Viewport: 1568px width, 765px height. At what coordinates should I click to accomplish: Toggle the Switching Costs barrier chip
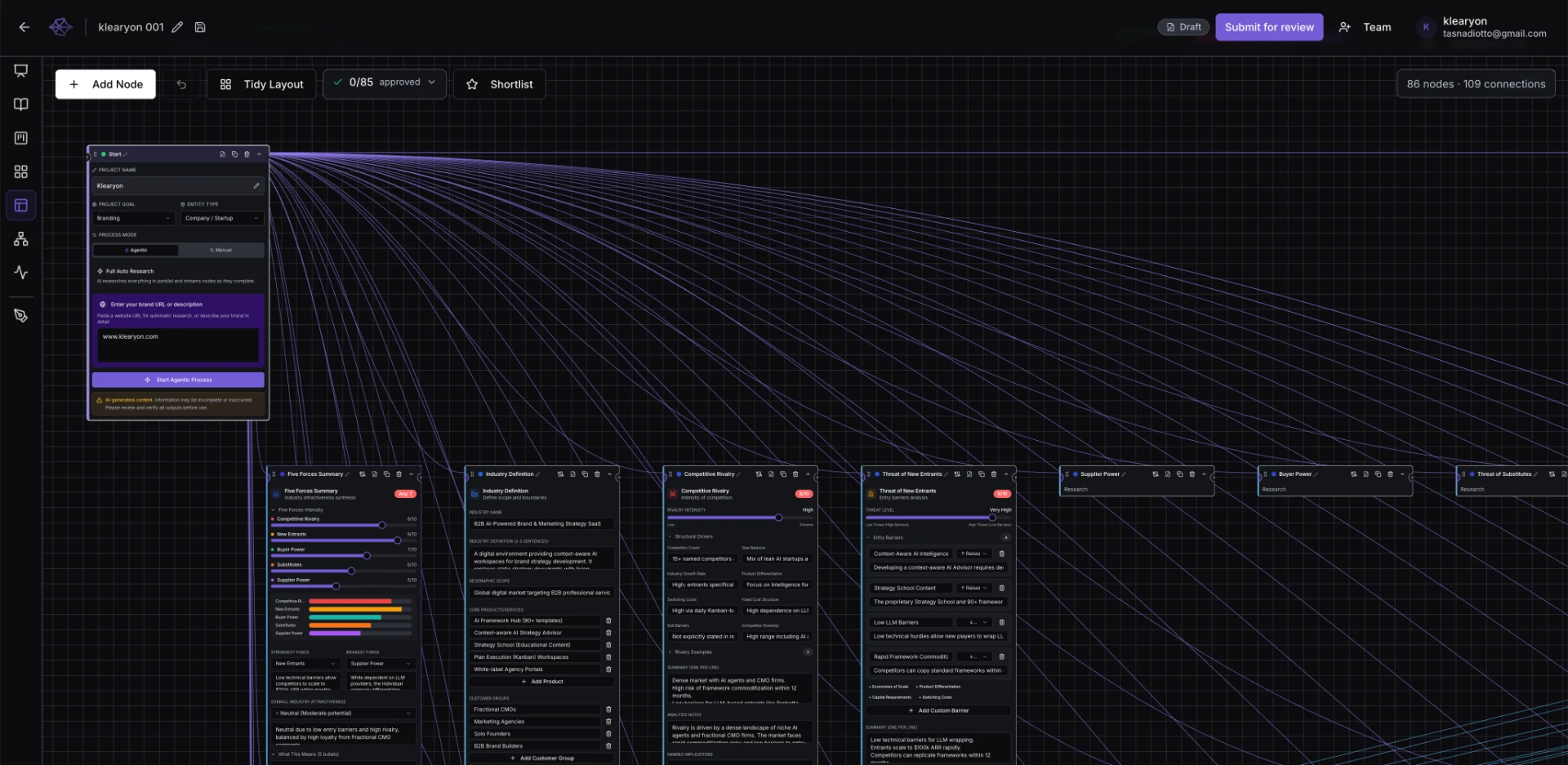tap(935, 697)
